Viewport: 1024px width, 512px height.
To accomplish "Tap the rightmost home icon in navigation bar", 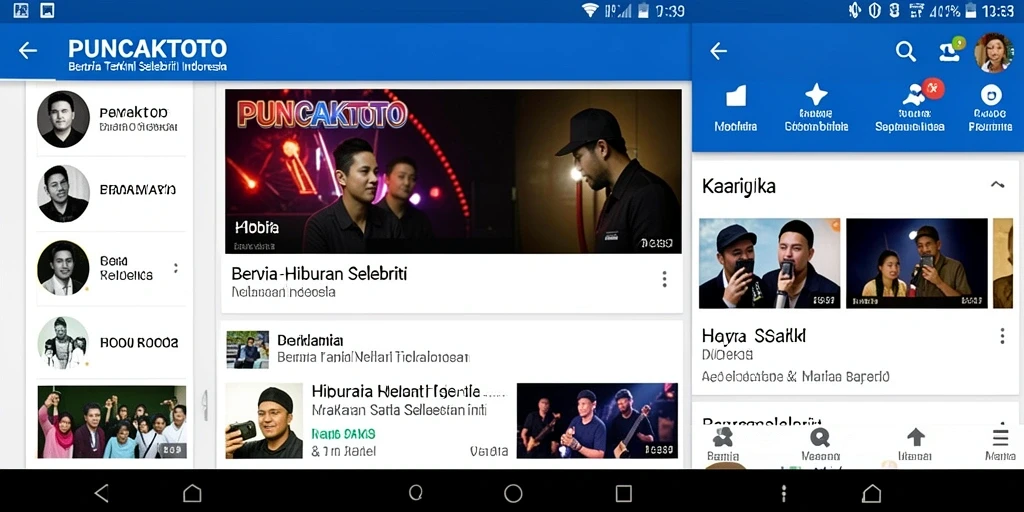I will (872, 493).
